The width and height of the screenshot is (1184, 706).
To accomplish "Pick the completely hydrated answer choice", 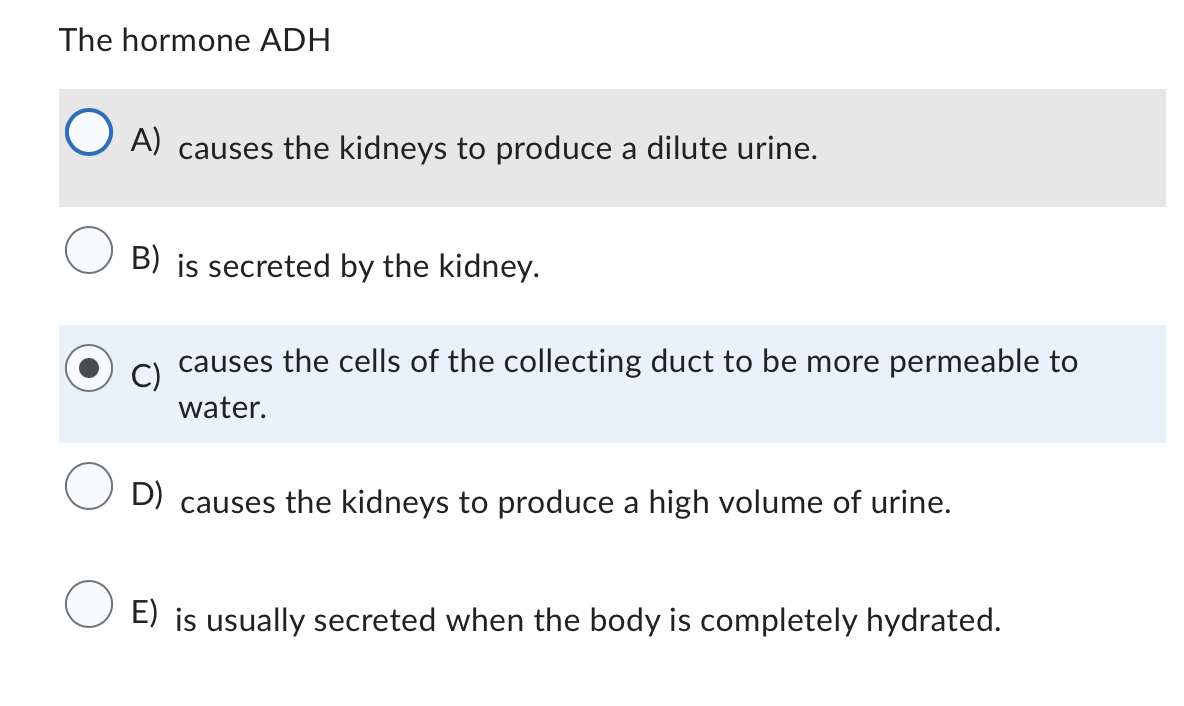I will (x=588, y=621).
